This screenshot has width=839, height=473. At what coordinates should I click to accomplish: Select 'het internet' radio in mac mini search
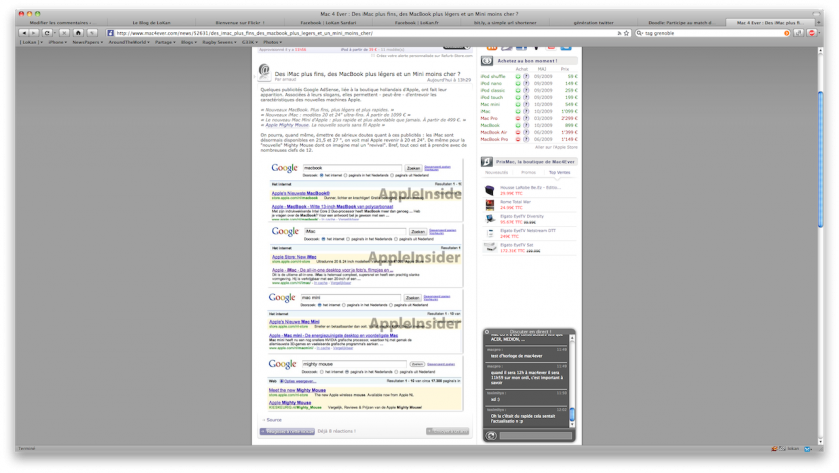point(319,305)
